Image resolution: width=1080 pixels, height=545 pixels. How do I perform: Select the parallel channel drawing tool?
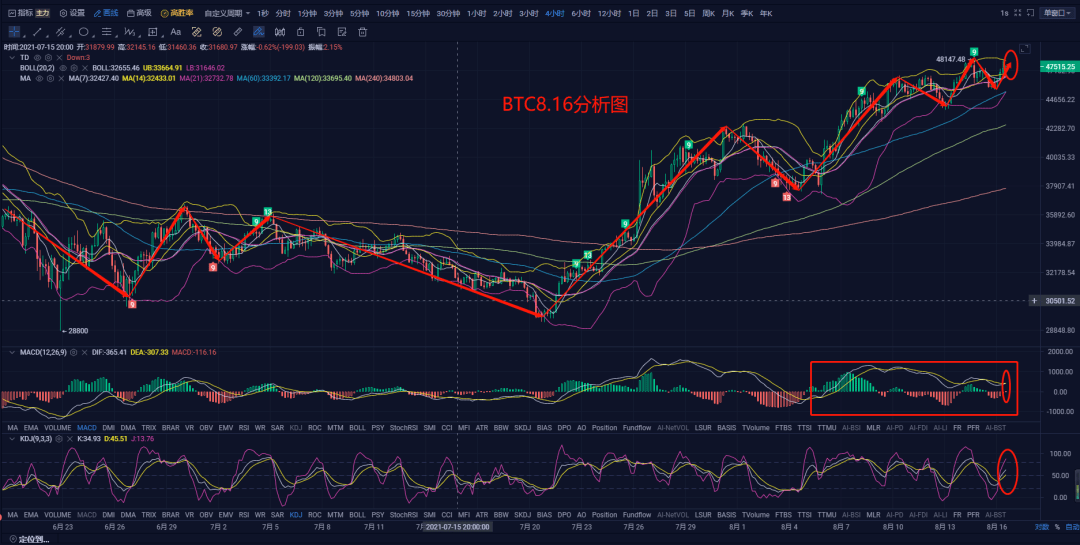click(61, 32)
